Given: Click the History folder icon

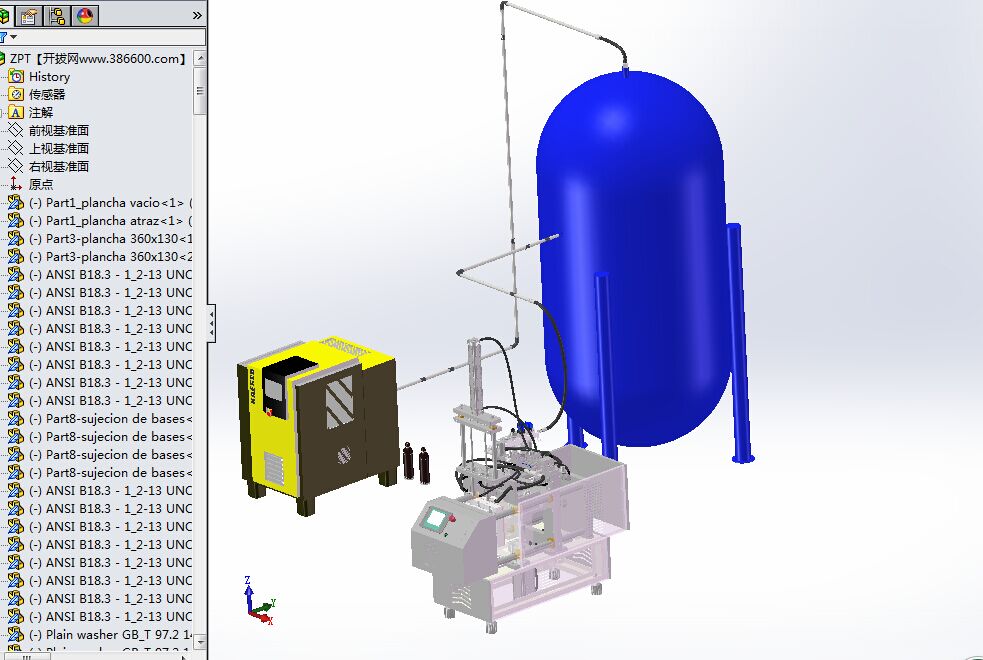Looking at the screenshot, I should tap(16, 77).
